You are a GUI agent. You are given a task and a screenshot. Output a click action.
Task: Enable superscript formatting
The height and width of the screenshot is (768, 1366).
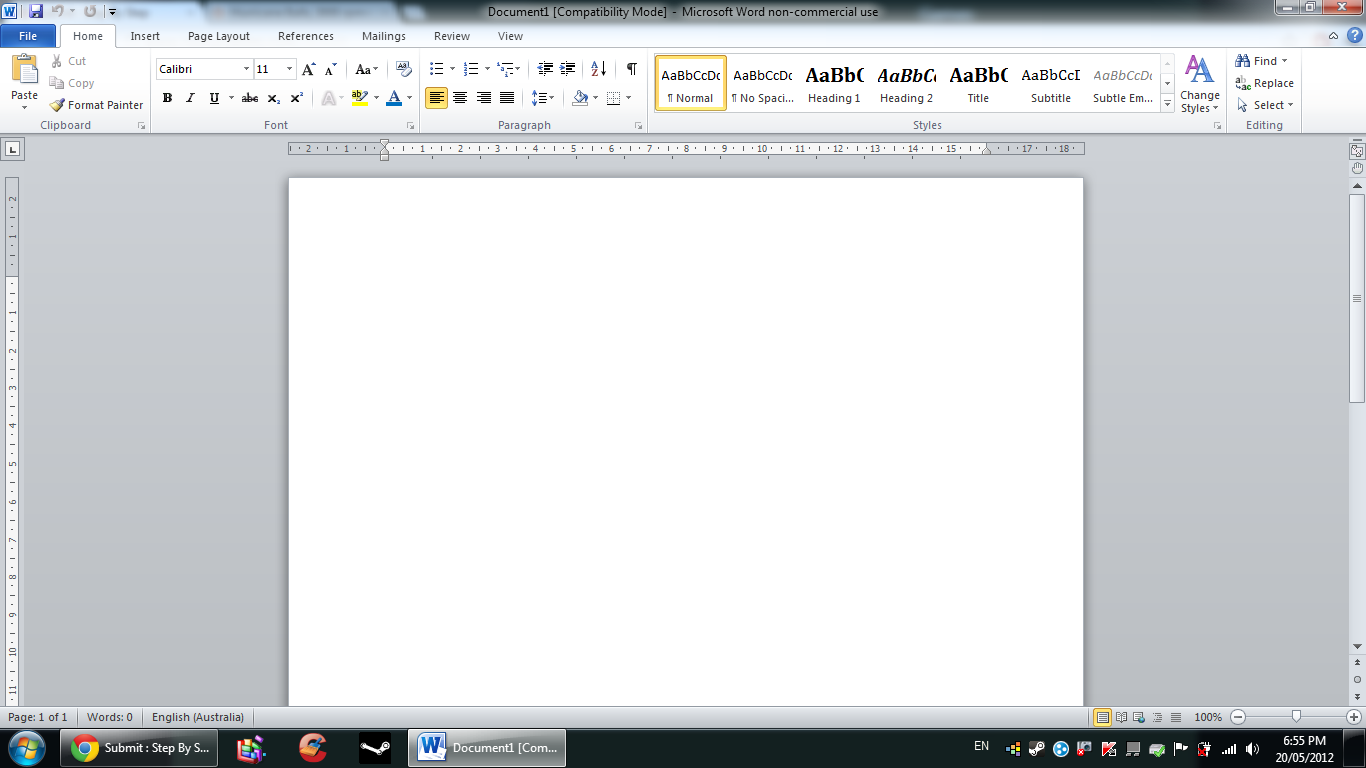click(296, 99)
